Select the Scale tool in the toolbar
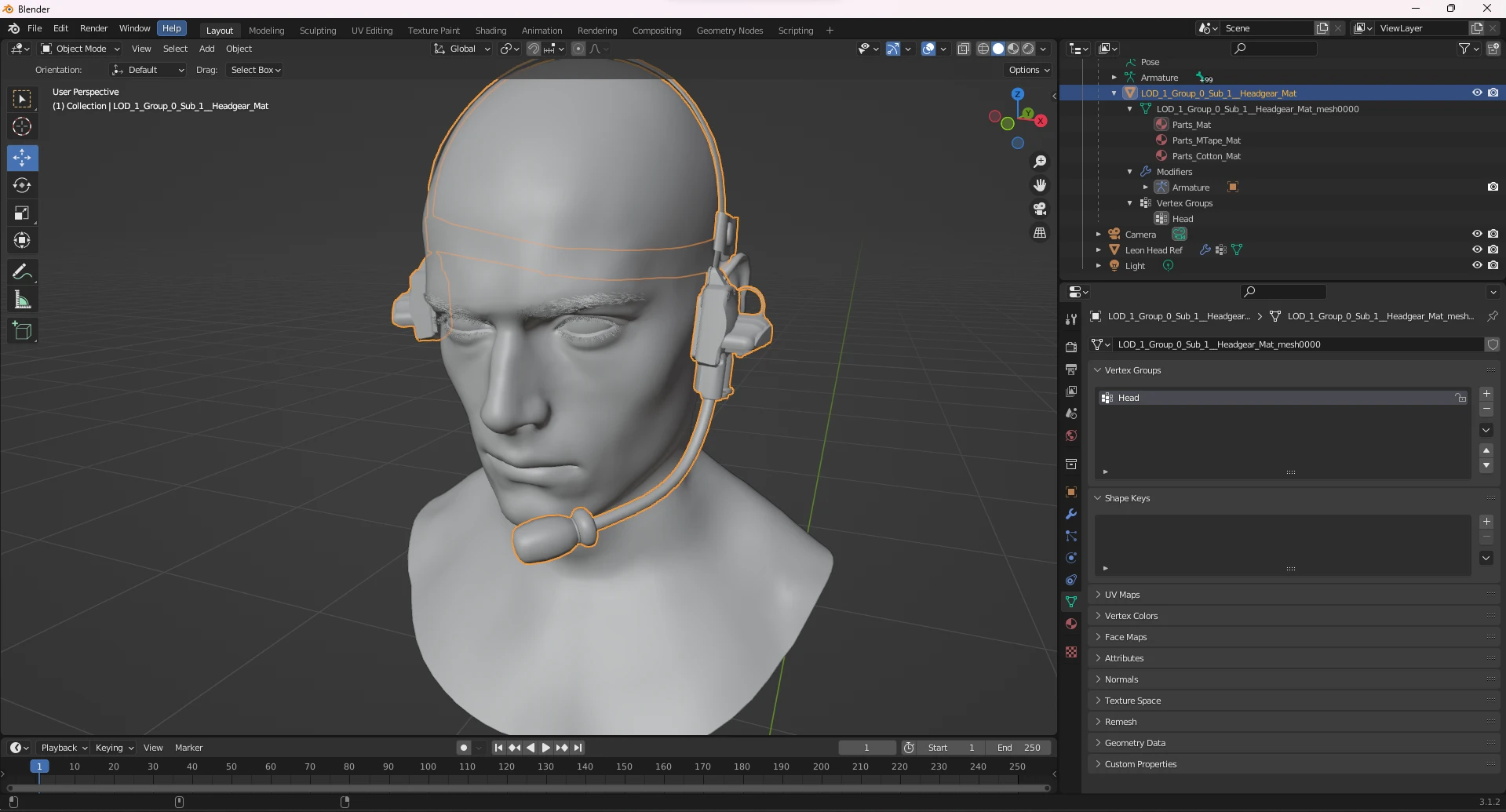Viewport: 1506px width, 812px height. (22, 213)
